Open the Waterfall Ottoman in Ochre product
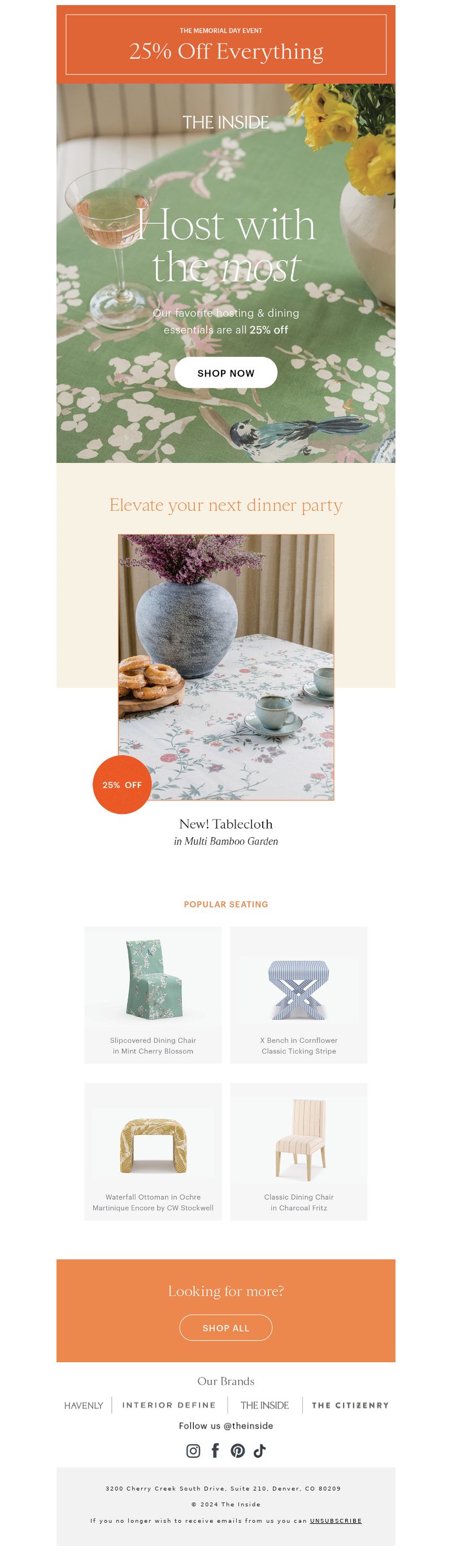Image resolution: width=452 pixels, height=1568 pixels. [153, 1151]
